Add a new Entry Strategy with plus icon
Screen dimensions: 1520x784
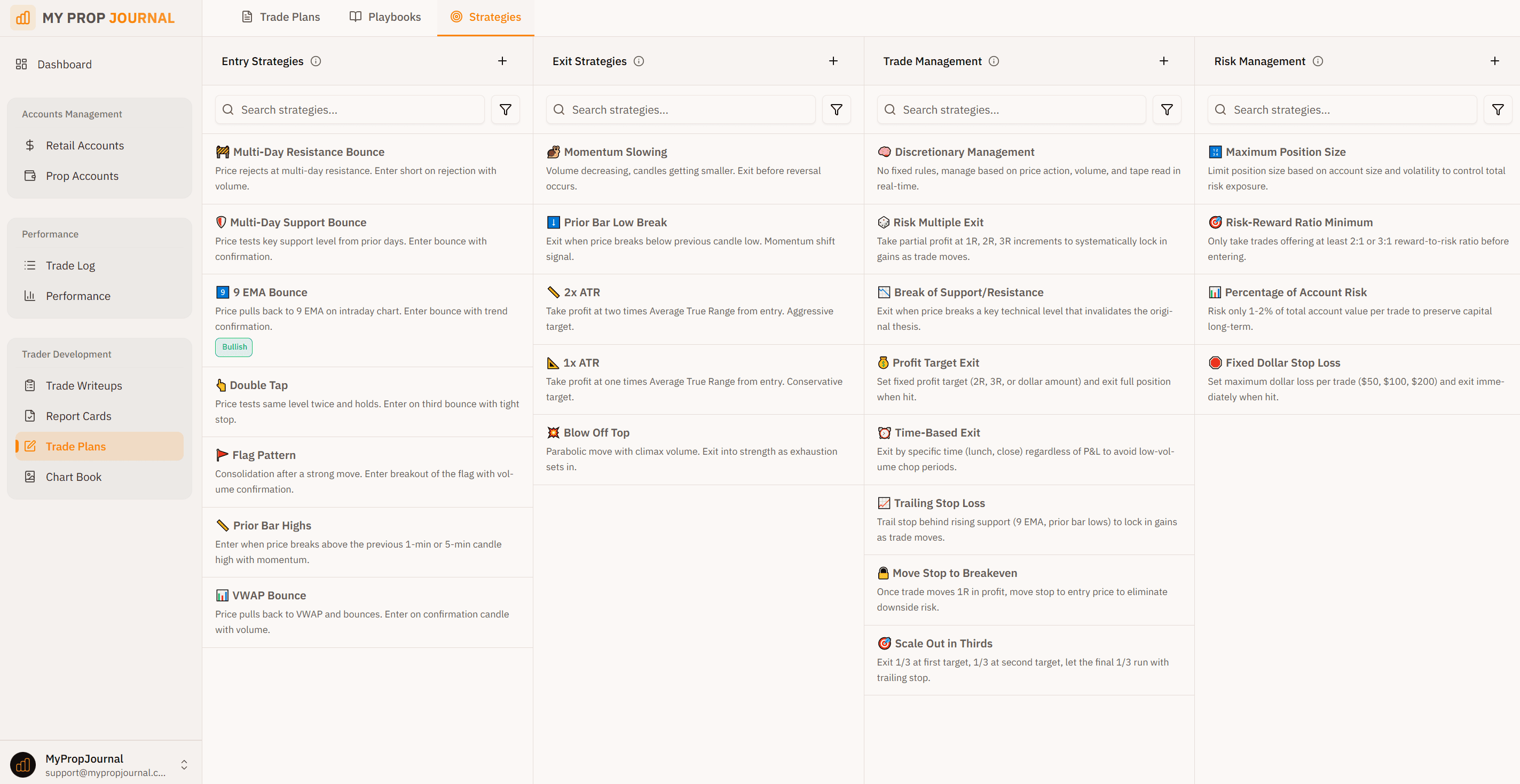click(502, 61)
